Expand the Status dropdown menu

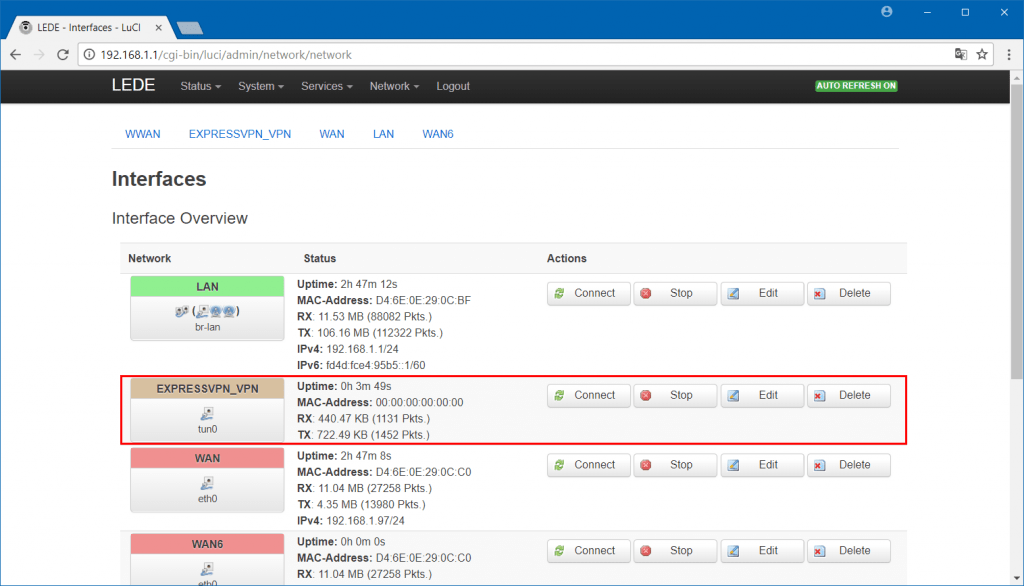200,86
